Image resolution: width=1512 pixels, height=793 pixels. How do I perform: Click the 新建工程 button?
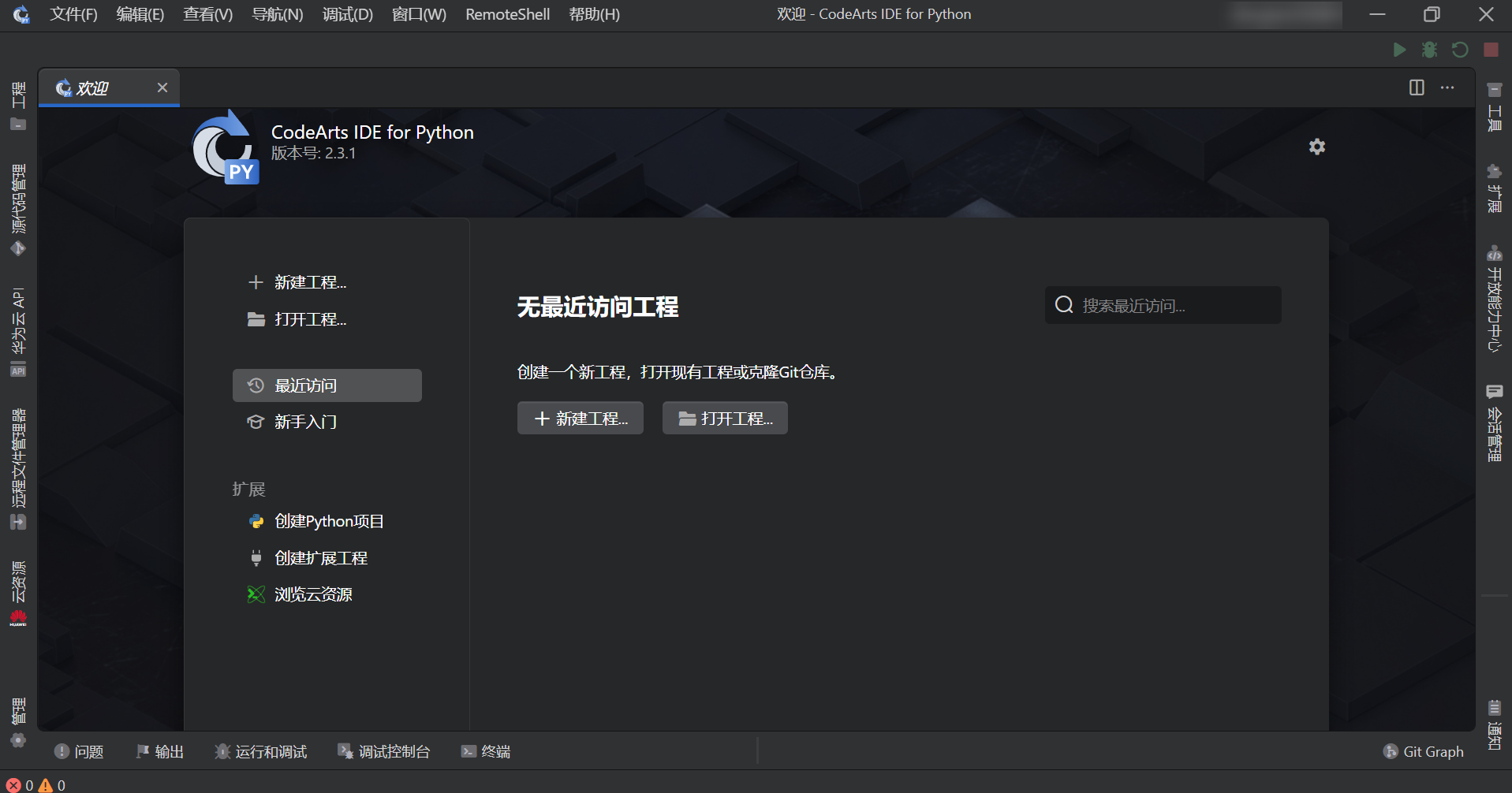580,418
